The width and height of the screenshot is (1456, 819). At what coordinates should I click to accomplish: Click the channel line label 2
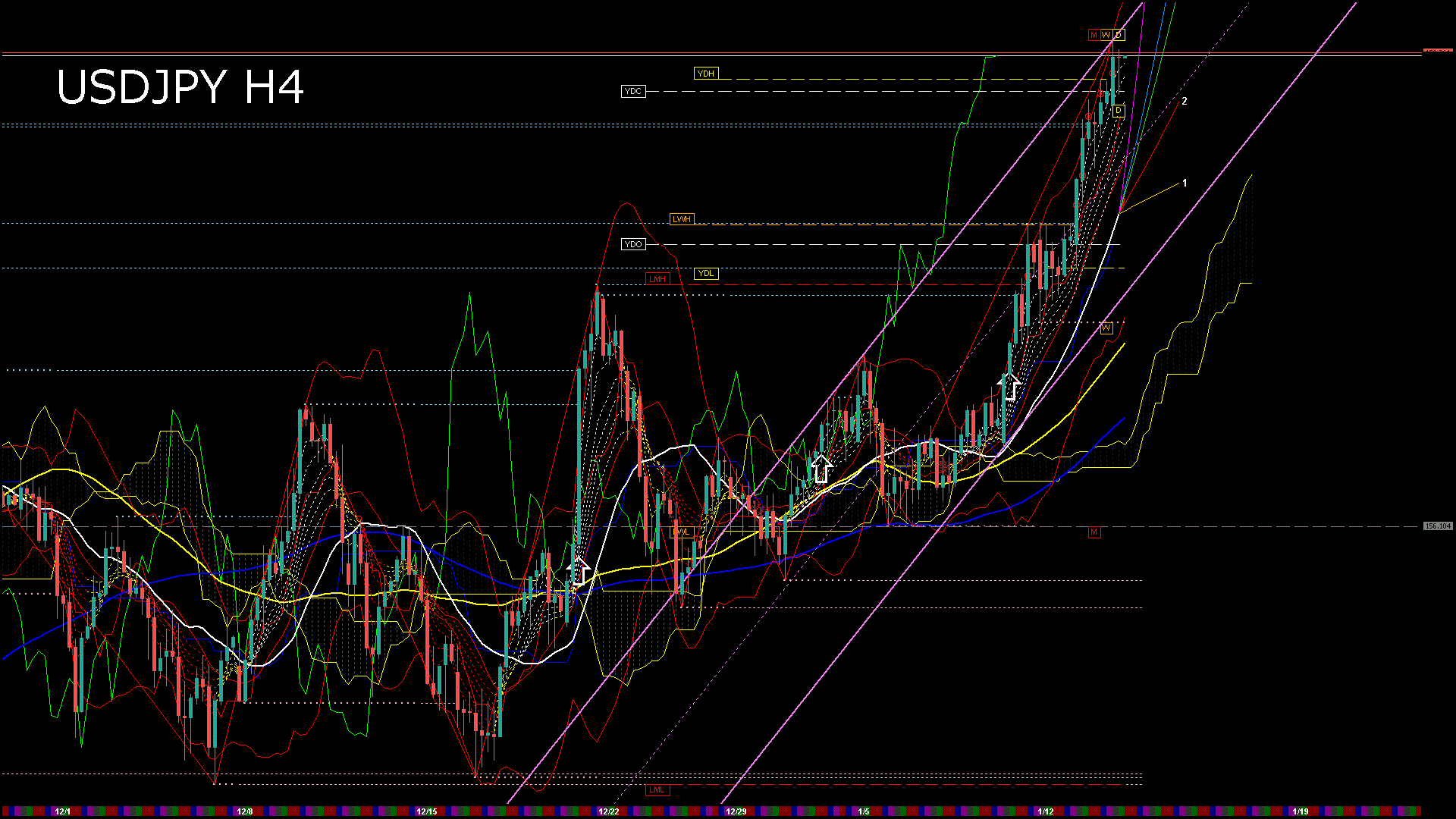click(x=1185, y=101)
